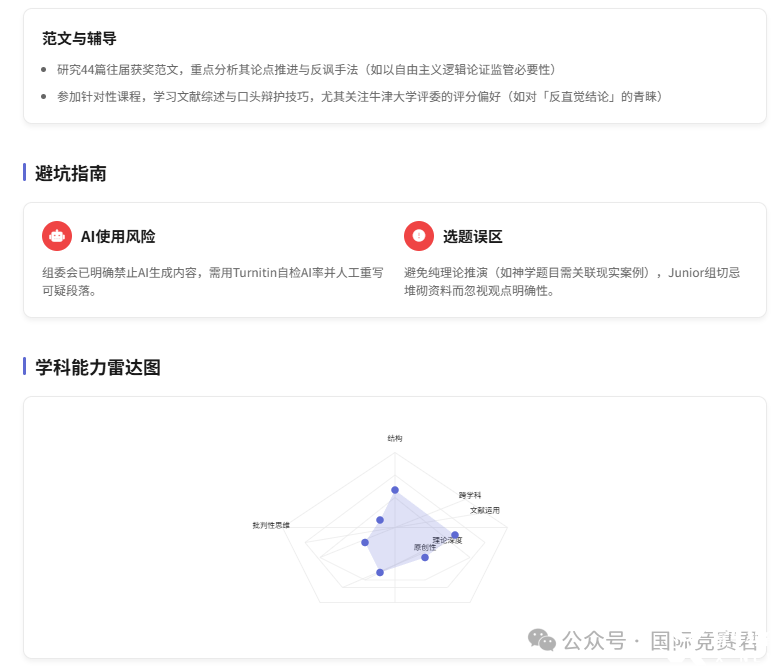This screenshot has width=783, height=671.
Task: Click the 理论深度 label on the chart
Action: (447, 540)
